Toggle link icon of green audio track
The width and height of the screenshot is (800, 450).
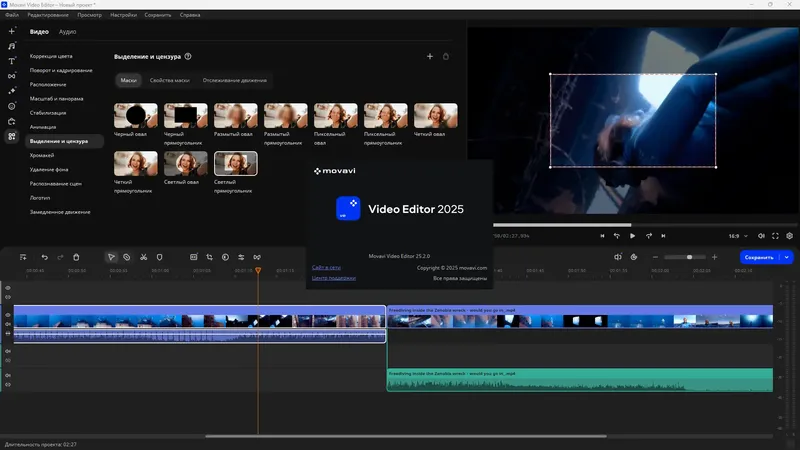(x=8, y=385)
